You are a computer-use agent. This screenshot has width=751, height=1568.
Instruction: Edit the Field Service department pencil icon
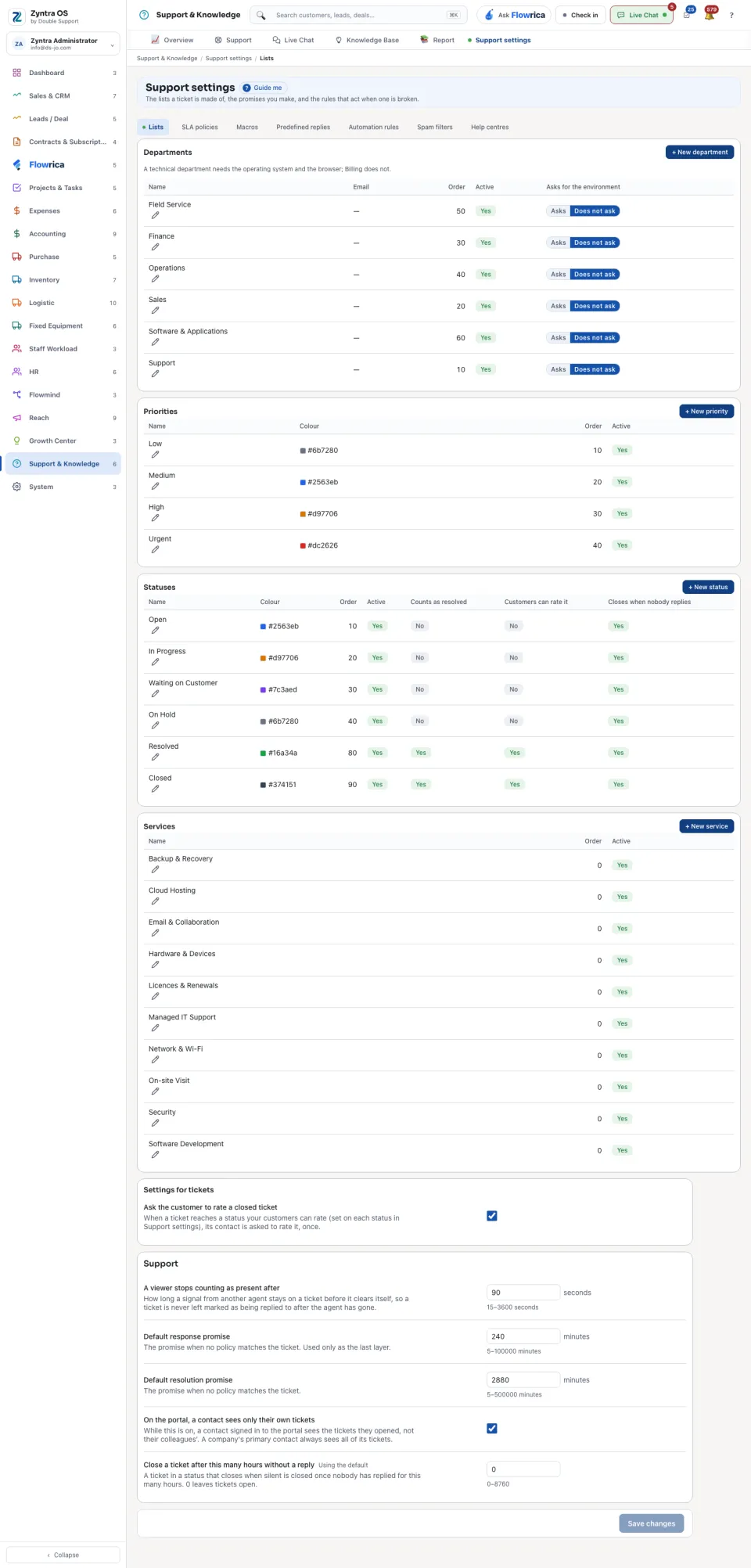click(155, 215)
